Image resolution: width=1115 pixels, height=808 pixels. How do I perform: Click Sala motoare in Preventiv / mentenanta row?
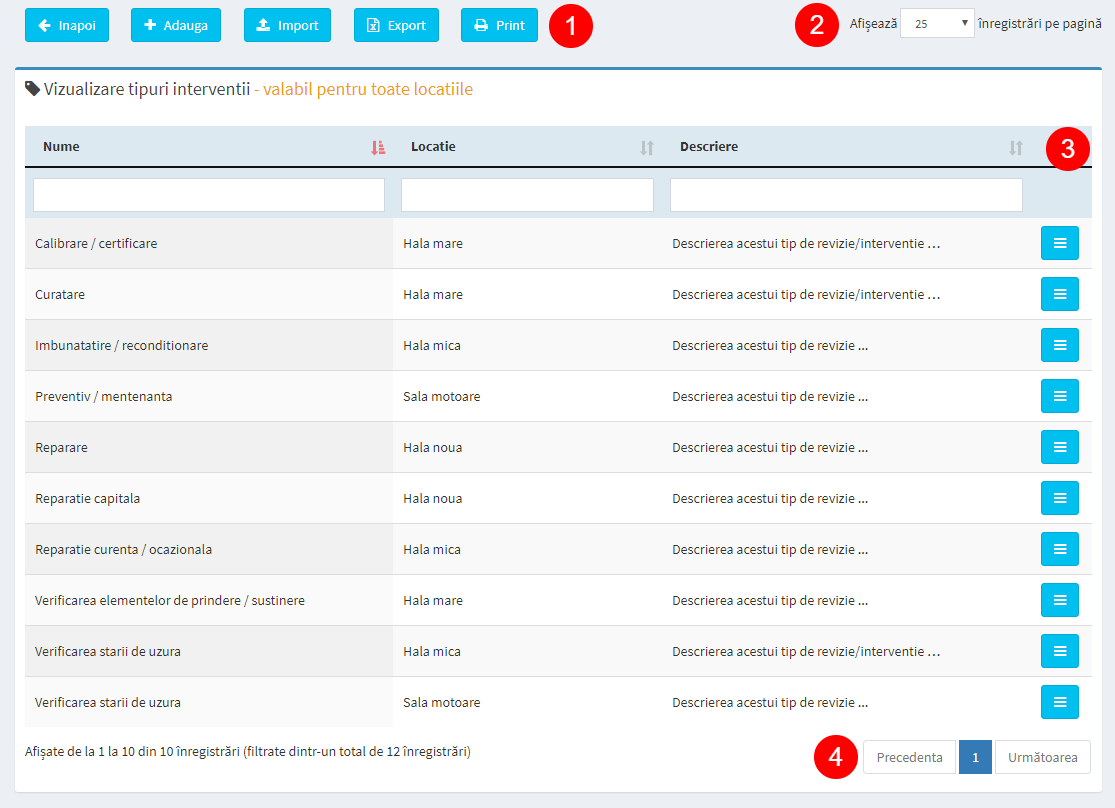point(442,396)
